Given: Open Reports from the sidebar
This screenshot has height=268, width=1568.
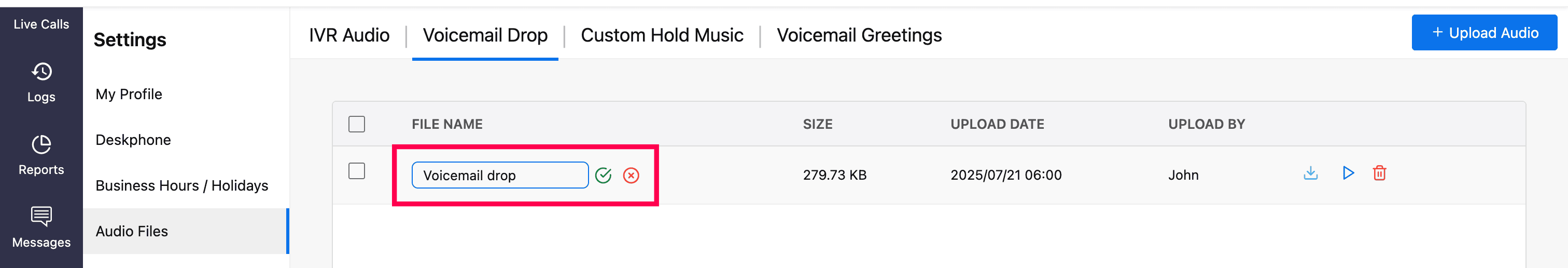Looking at the screenshot, I should pos(41,155).
